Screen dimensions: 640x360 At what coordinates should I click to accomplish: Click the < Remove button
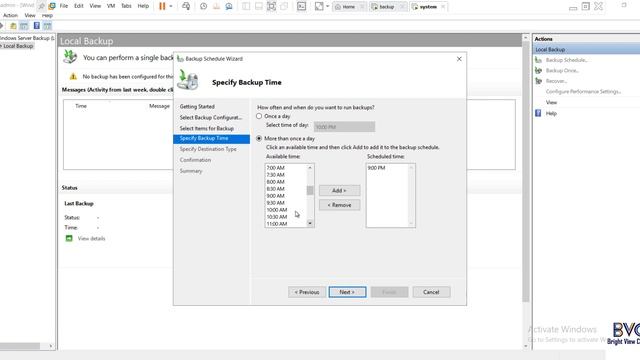pos(339,205)
